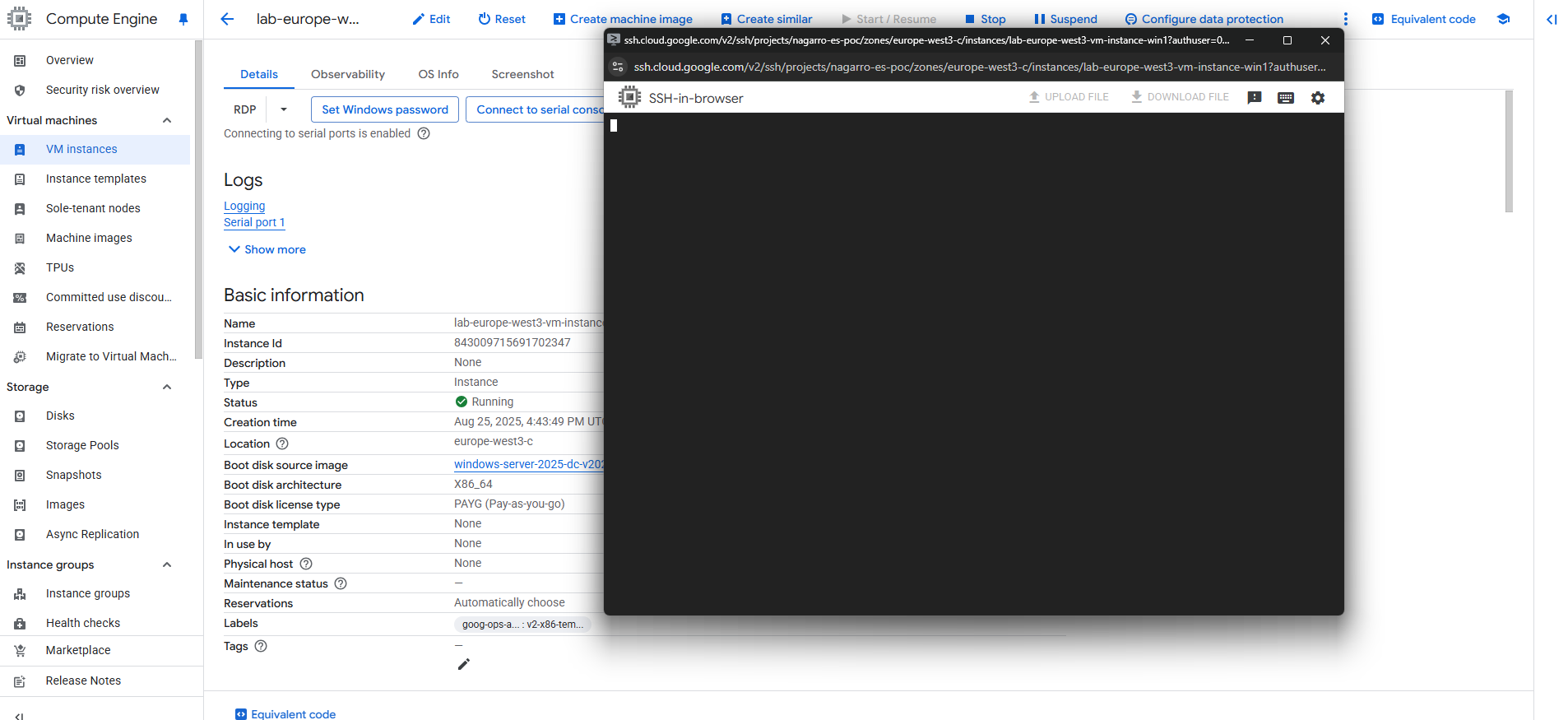Click UPLOAD FILE in SSH window

1069,97
